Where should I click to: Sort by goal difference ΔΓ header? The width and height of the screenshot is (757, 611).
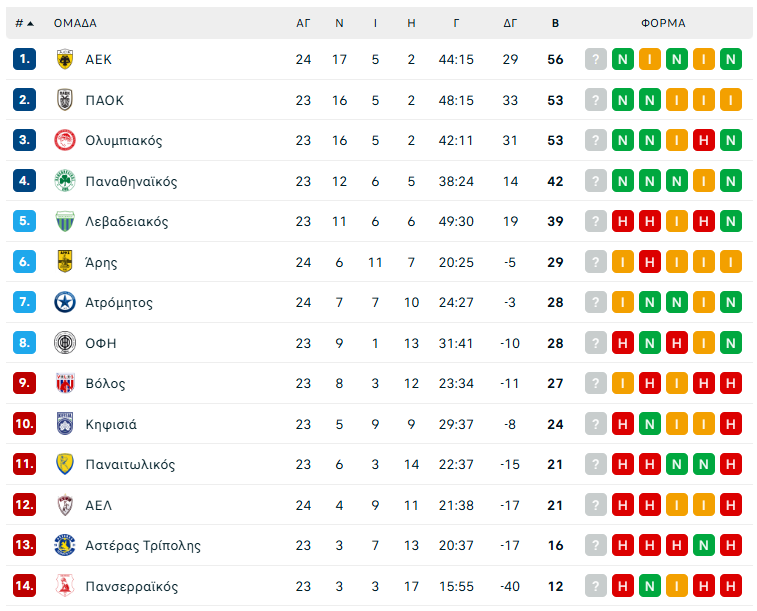[510, 23]
